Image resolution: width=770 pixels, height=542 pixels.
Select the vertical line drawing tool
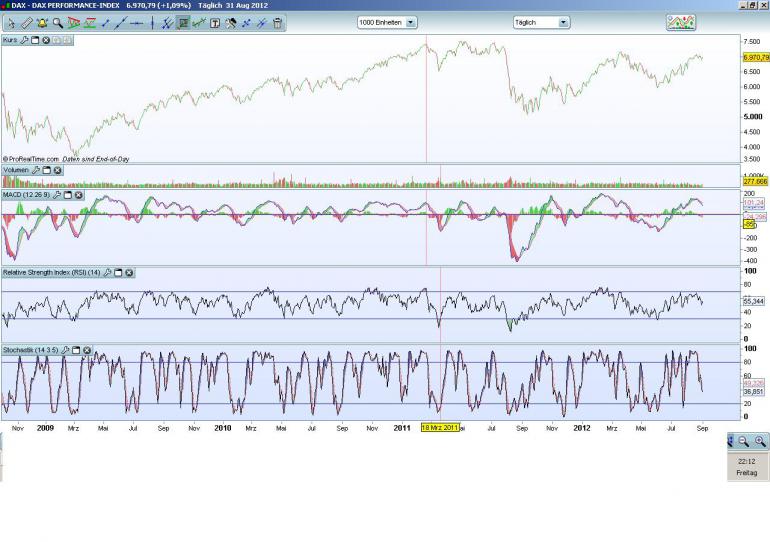[152, 23]
